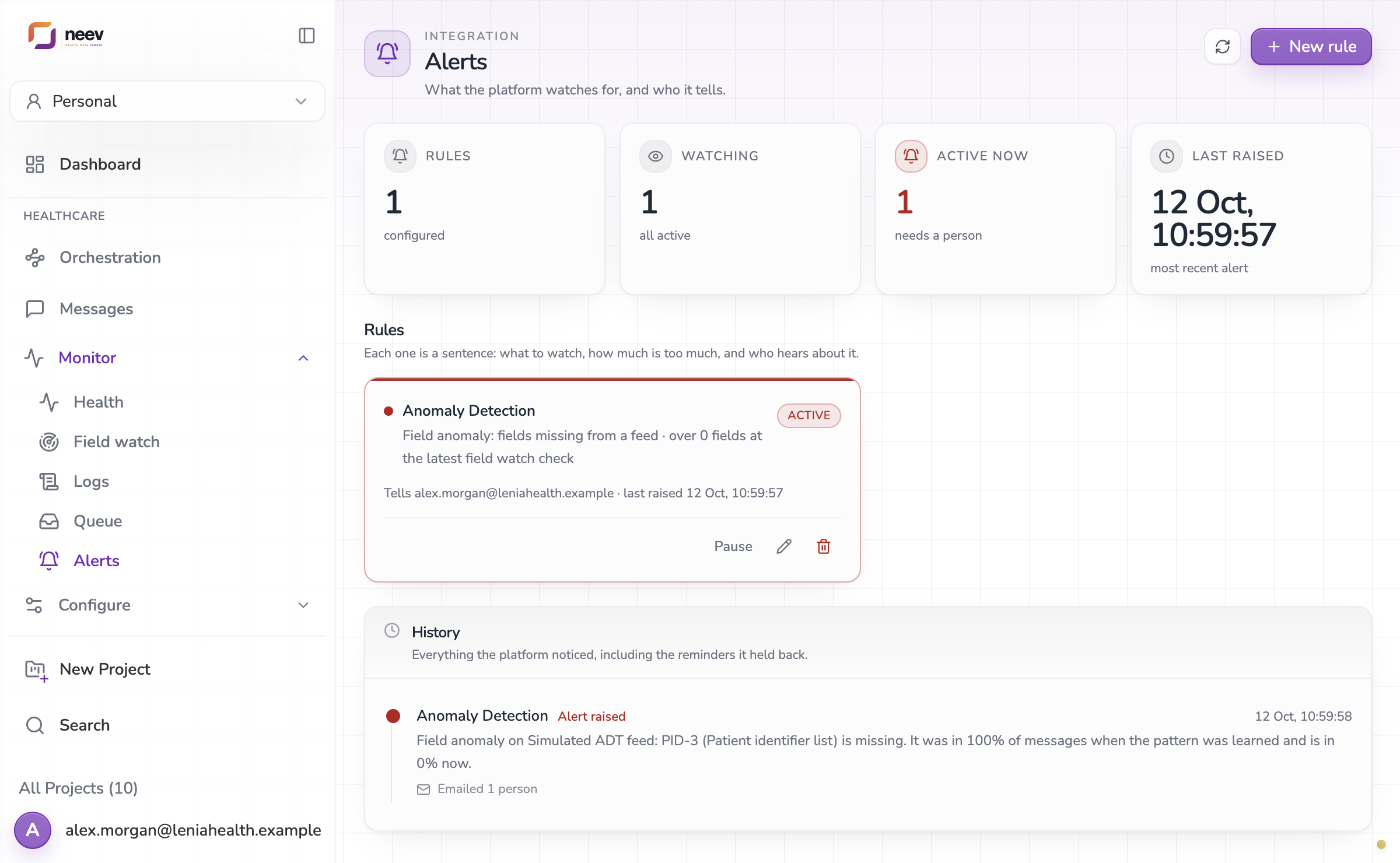Delete the Anomaly Detection rule trash

[824, 547]
